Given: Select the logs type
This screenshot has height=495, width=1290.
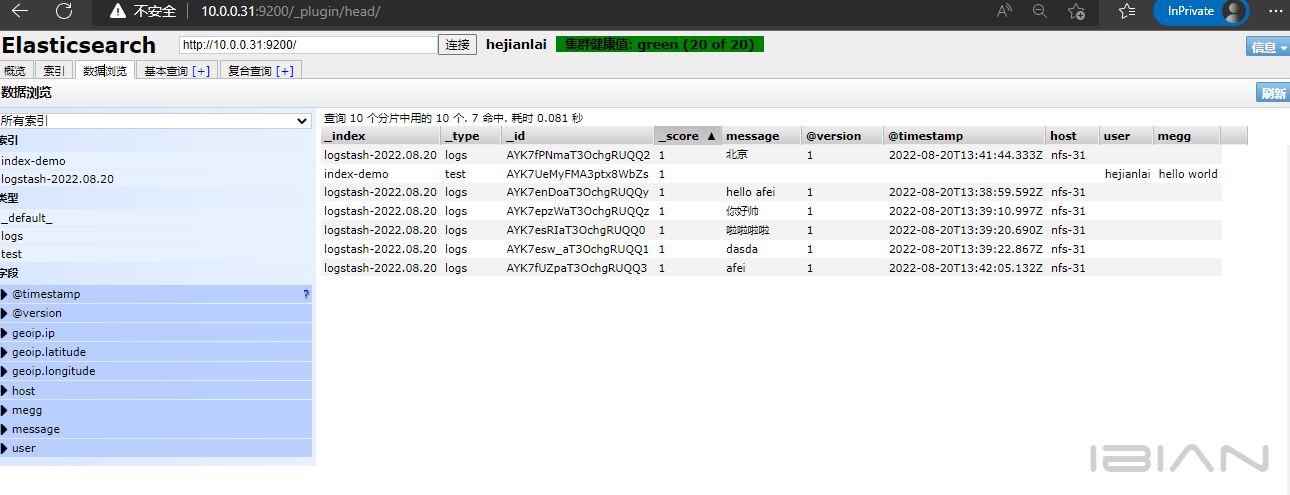Looking at the screenshot, I should coord(12,236).
